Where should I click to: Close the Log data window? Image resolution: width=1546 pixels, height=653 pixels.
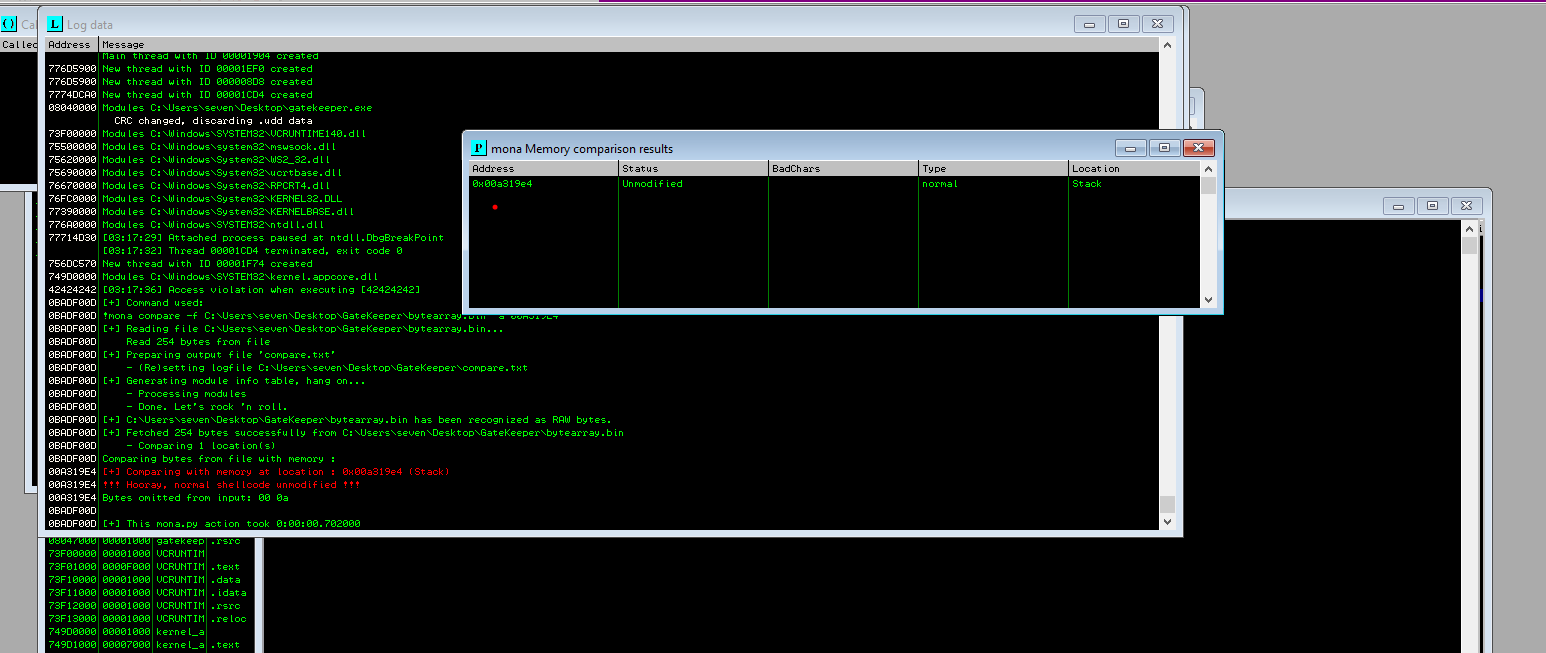[x=1157, y=24]
